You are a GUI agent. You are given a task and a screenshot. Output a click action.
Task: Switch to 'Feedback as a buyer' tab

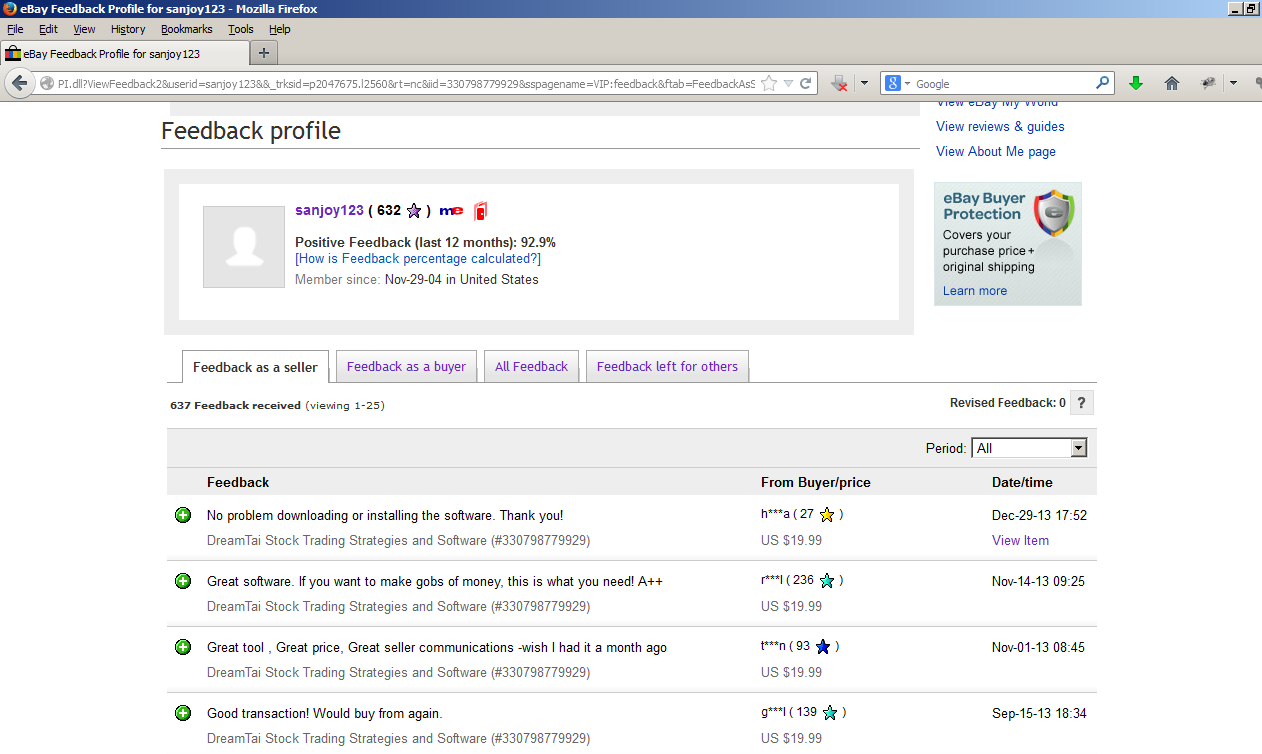click(x=406, y=366)
